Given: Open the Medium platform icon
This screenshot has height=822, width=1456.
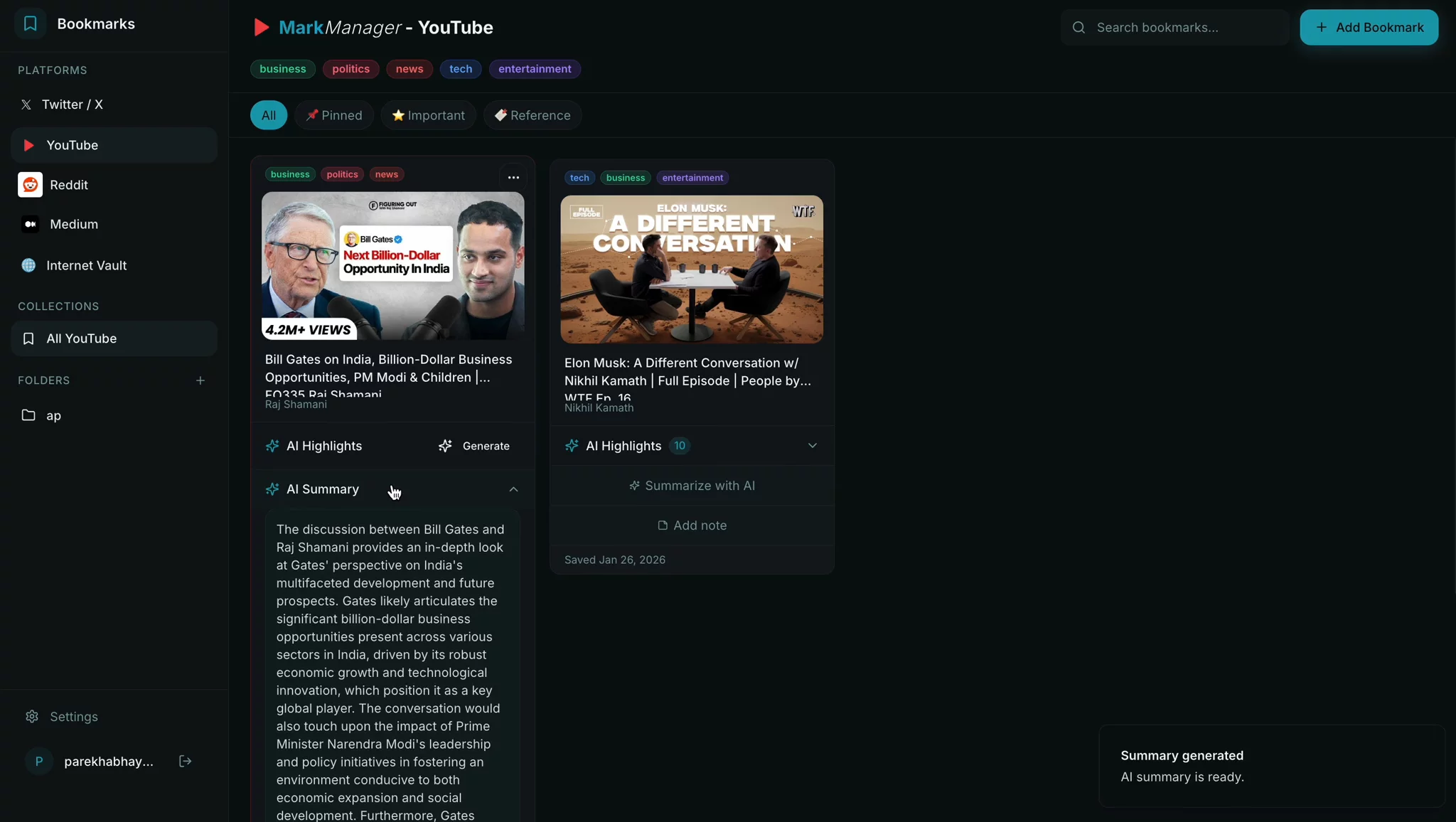Looking at the screenshot, I should pyautogui.click(x=30, y=224).
